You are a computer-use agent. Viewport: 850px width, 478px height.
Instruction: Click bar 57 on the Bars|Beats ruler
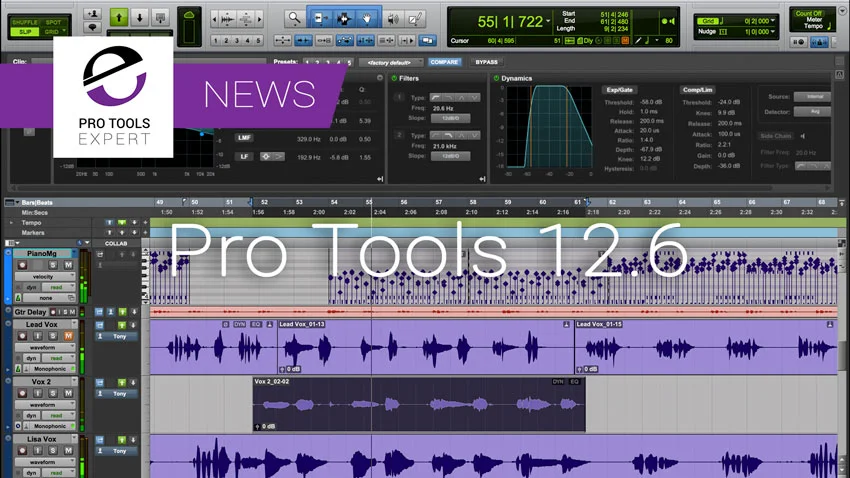[x=439, y=202]
